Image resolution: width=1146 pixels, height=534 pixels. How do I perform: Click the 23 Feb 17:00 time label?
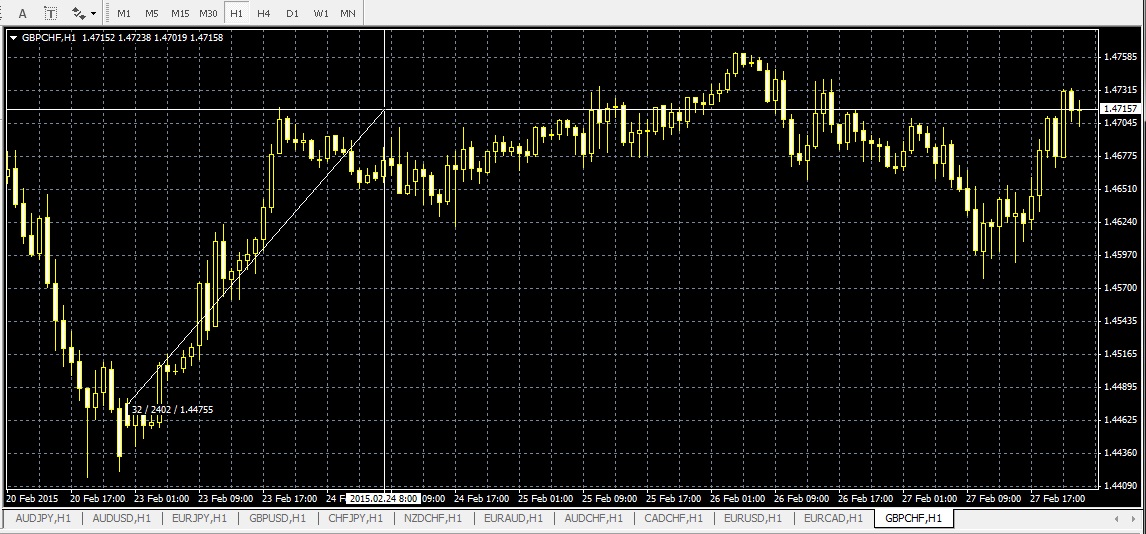pos(290,498)
